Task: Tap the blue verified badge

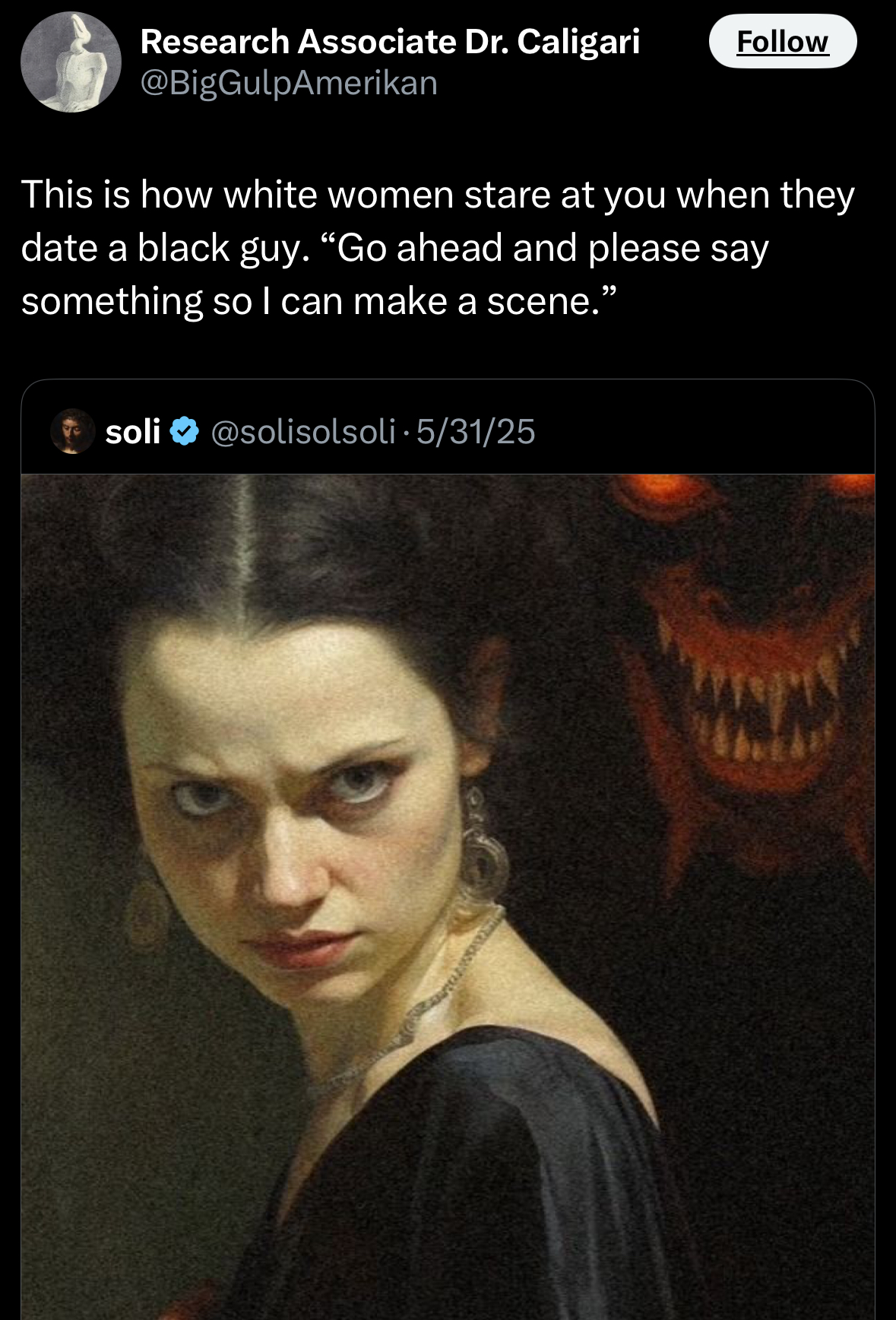Action: point(184,431)
